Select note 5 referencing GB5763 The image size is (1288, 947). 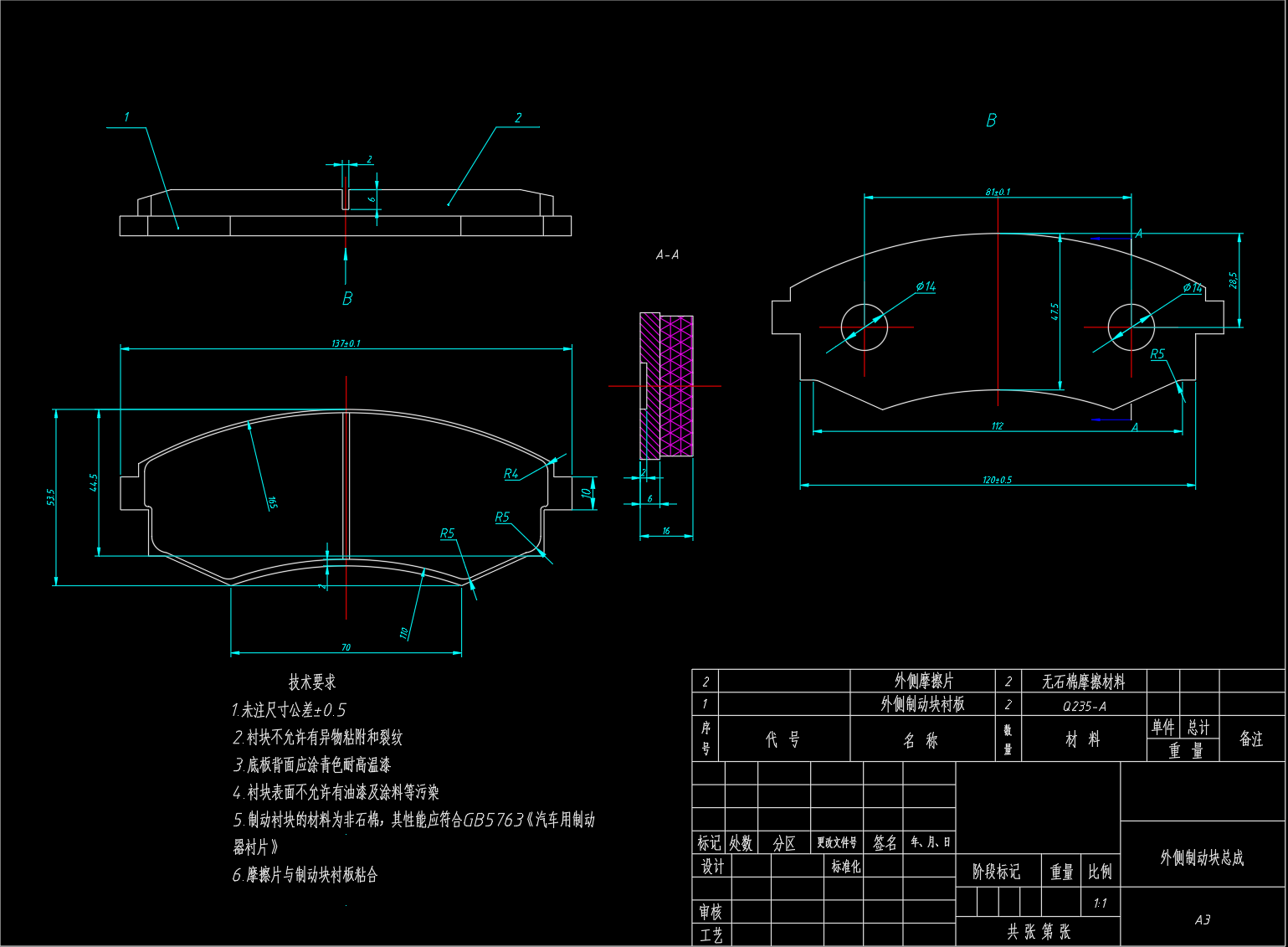[x=414, y=833]
